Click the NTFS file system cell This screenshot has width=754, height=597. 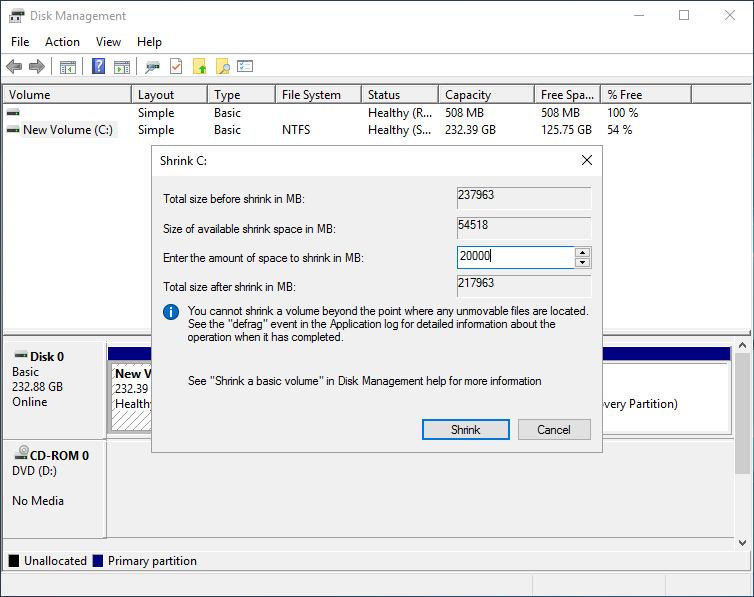296,130
